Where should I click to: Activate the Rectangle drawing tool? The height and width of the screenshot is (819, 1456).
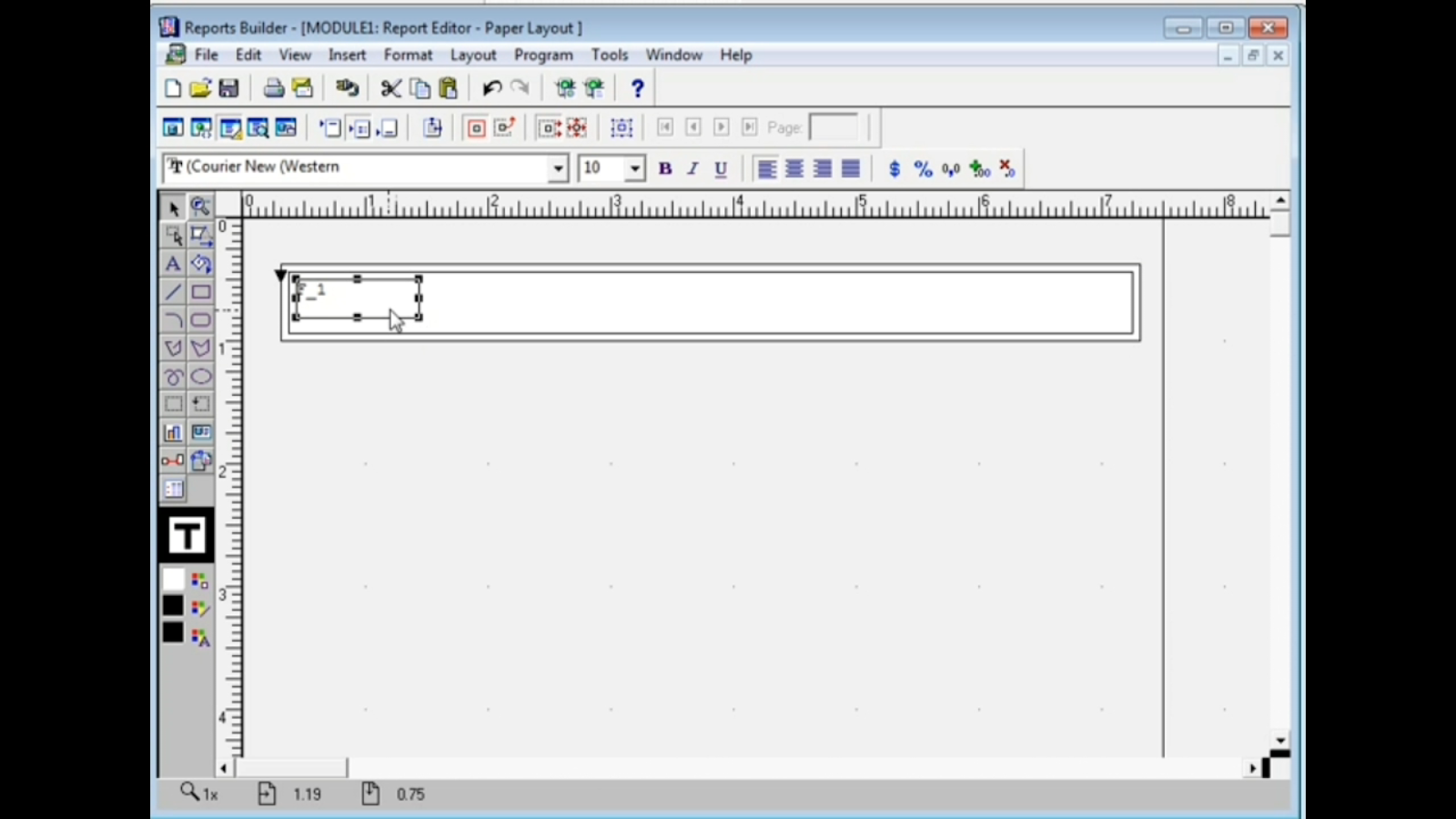(x=201, y=291)
